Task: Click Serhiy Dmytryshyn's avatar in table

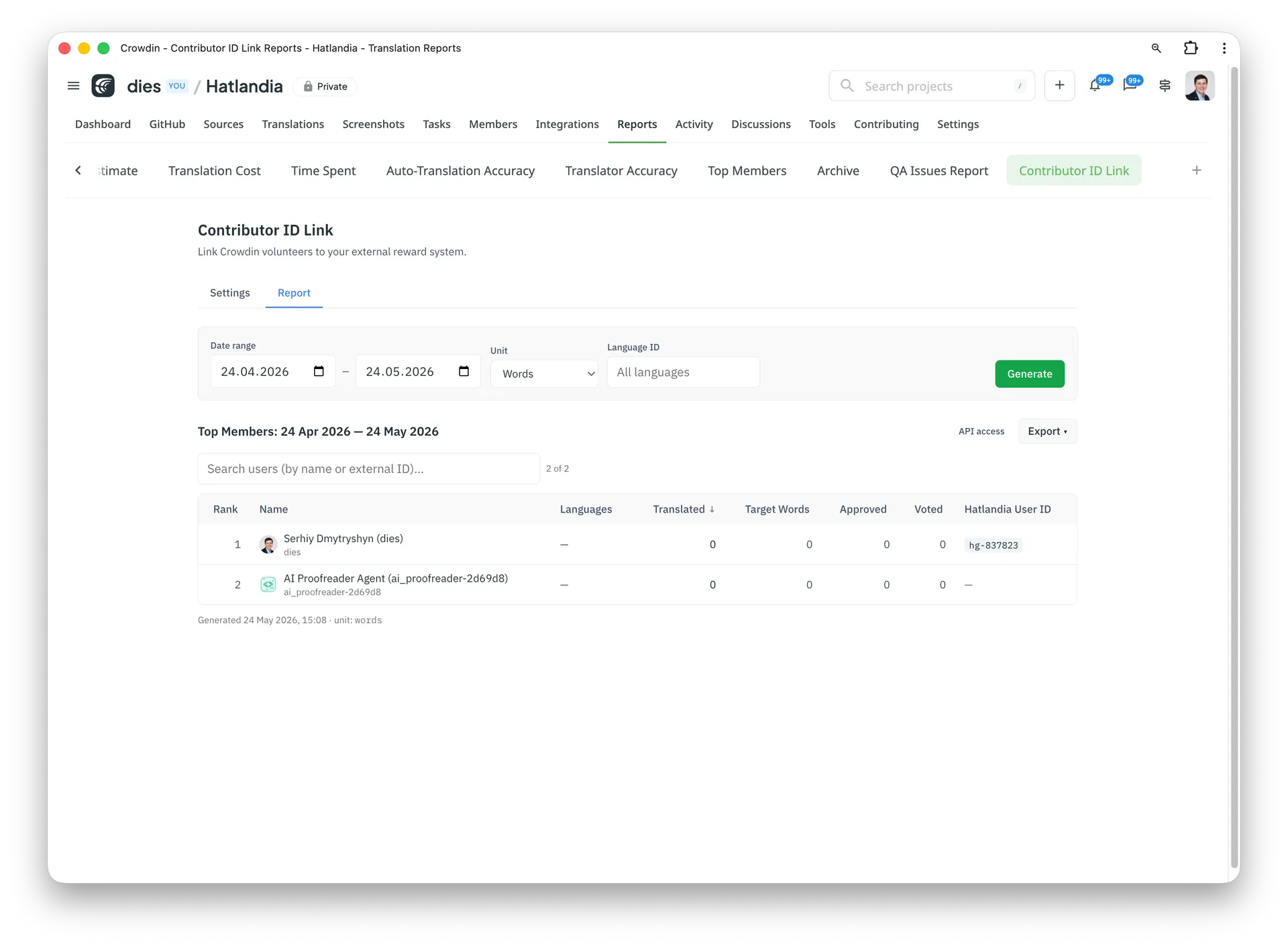Action: tap(268, 545)
